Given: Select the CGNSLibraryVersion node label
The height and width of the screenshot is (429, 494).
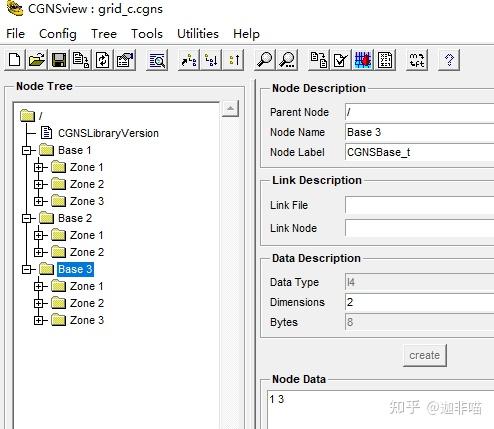Looking at the screenshot, I should pyautogui.click(x=108, y=133).
